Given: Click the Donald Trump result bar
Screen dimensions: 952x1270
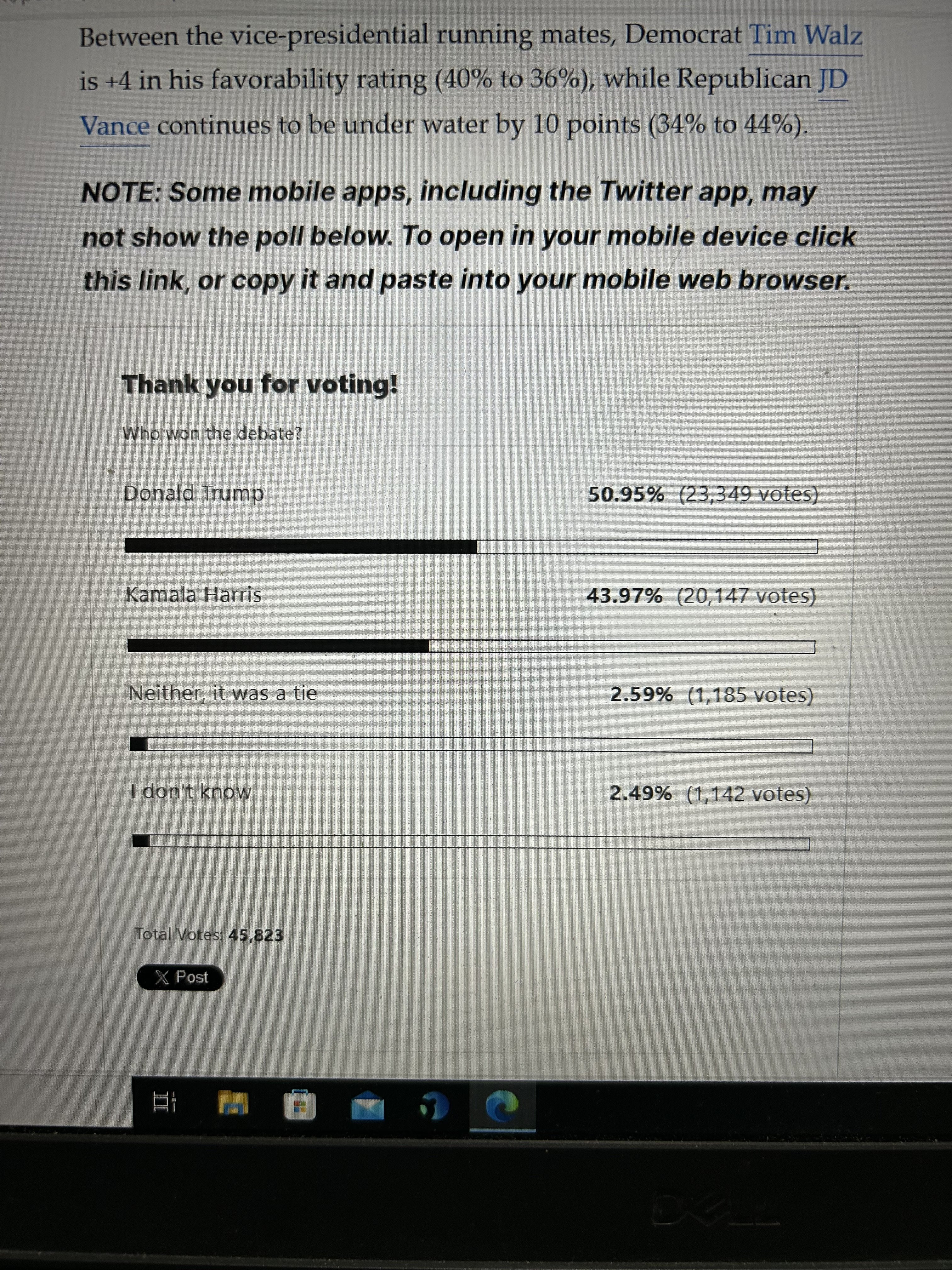Looking at the screenshot, I should [471, 546].
